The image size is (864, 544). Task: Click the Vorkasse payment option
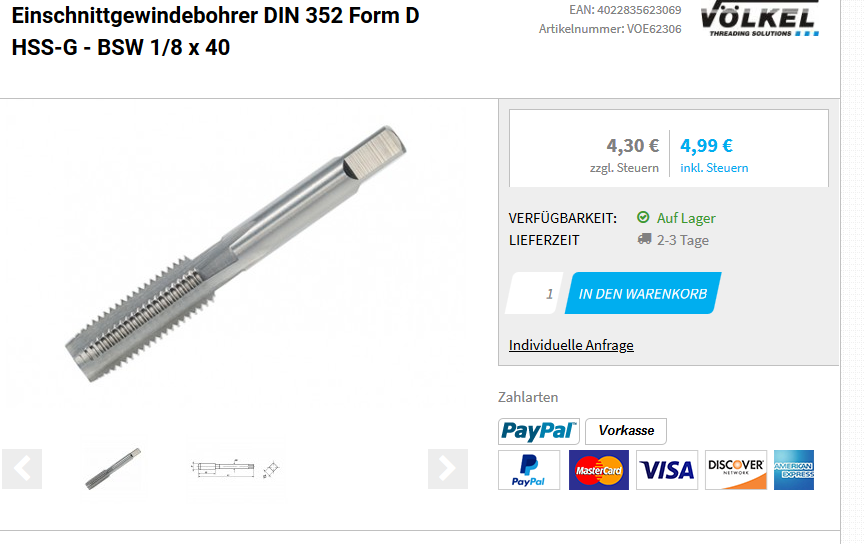[626, 431]
